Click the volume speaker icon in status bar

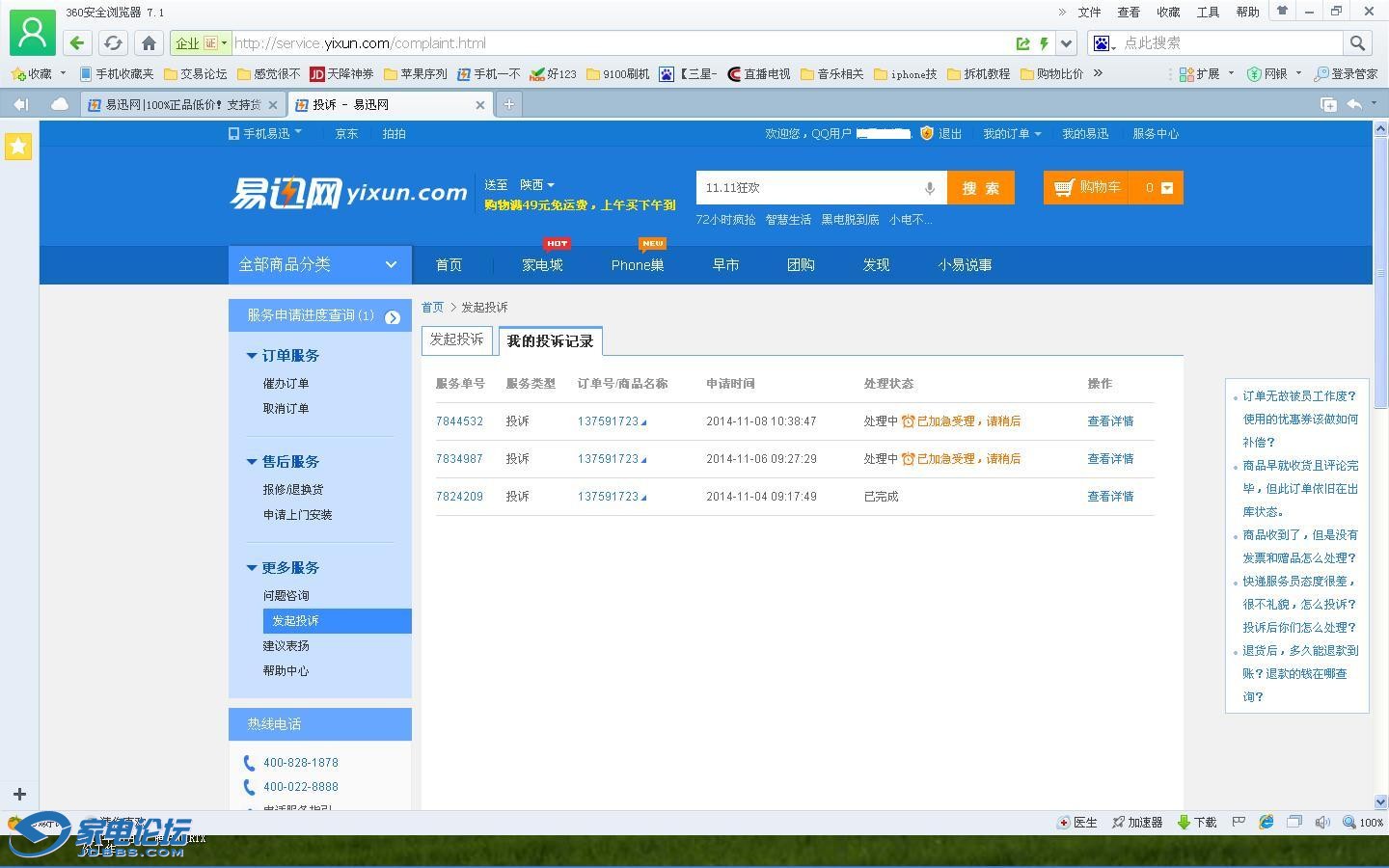(x=1321, y=822)
